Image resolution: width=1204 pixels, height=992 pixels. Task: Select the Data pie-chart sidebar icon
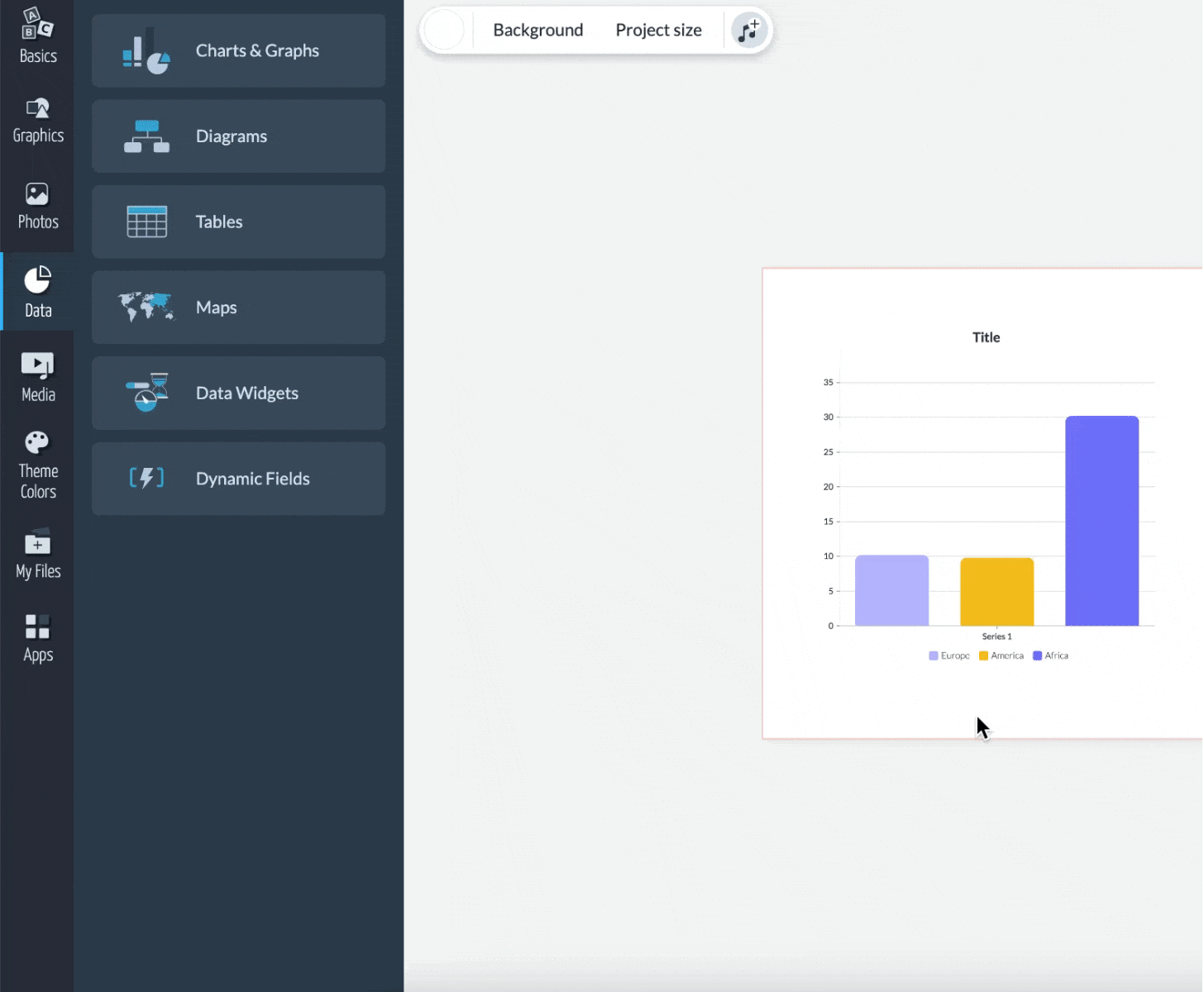37,292
